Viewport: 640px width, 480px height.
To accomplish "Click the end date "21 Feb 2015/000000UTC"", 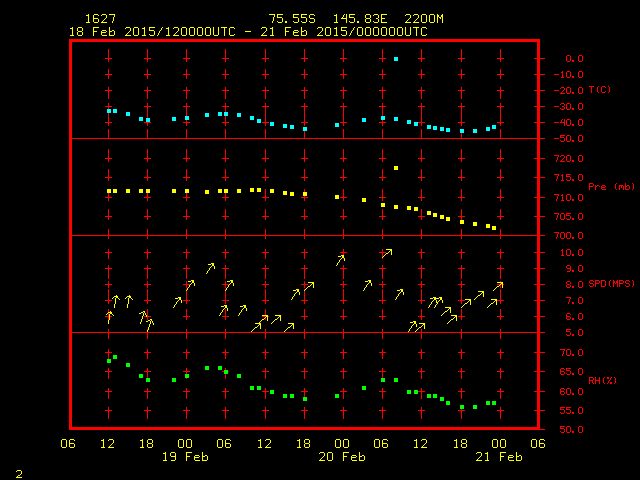I will tap(344, 32).
